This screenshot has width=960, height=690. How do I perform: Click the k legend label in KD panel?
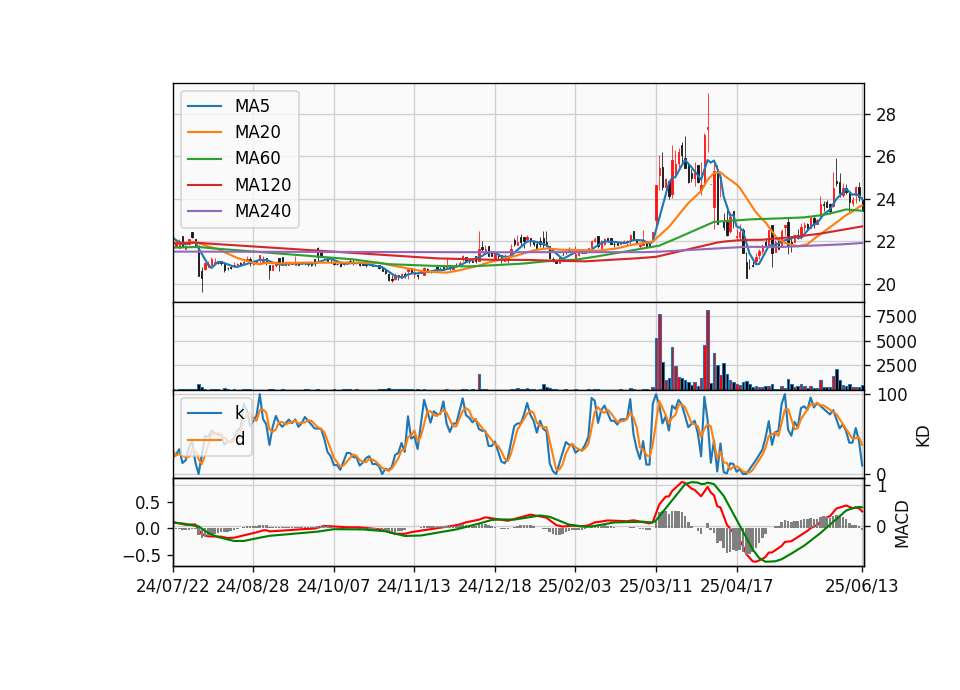point(239,413)
